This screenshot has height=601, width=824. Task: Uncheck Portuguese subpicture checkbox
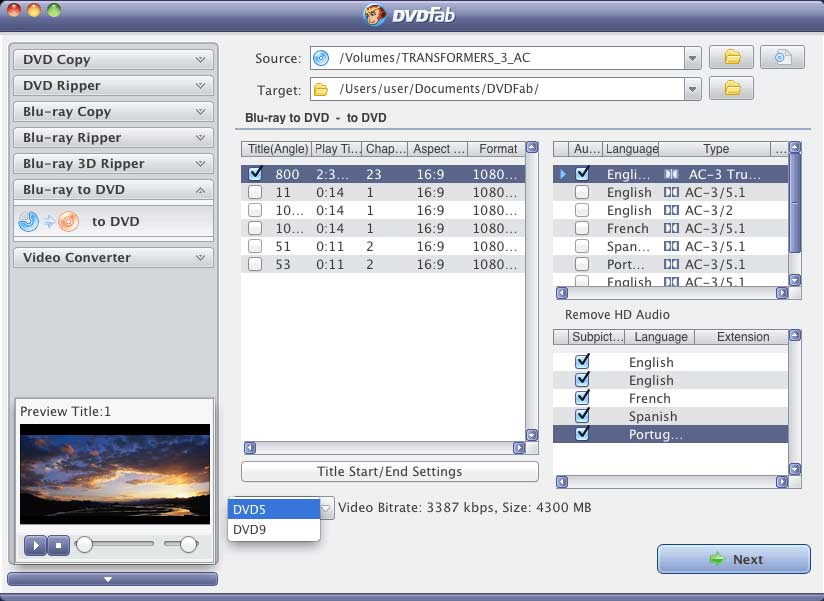tap(582, 433)
